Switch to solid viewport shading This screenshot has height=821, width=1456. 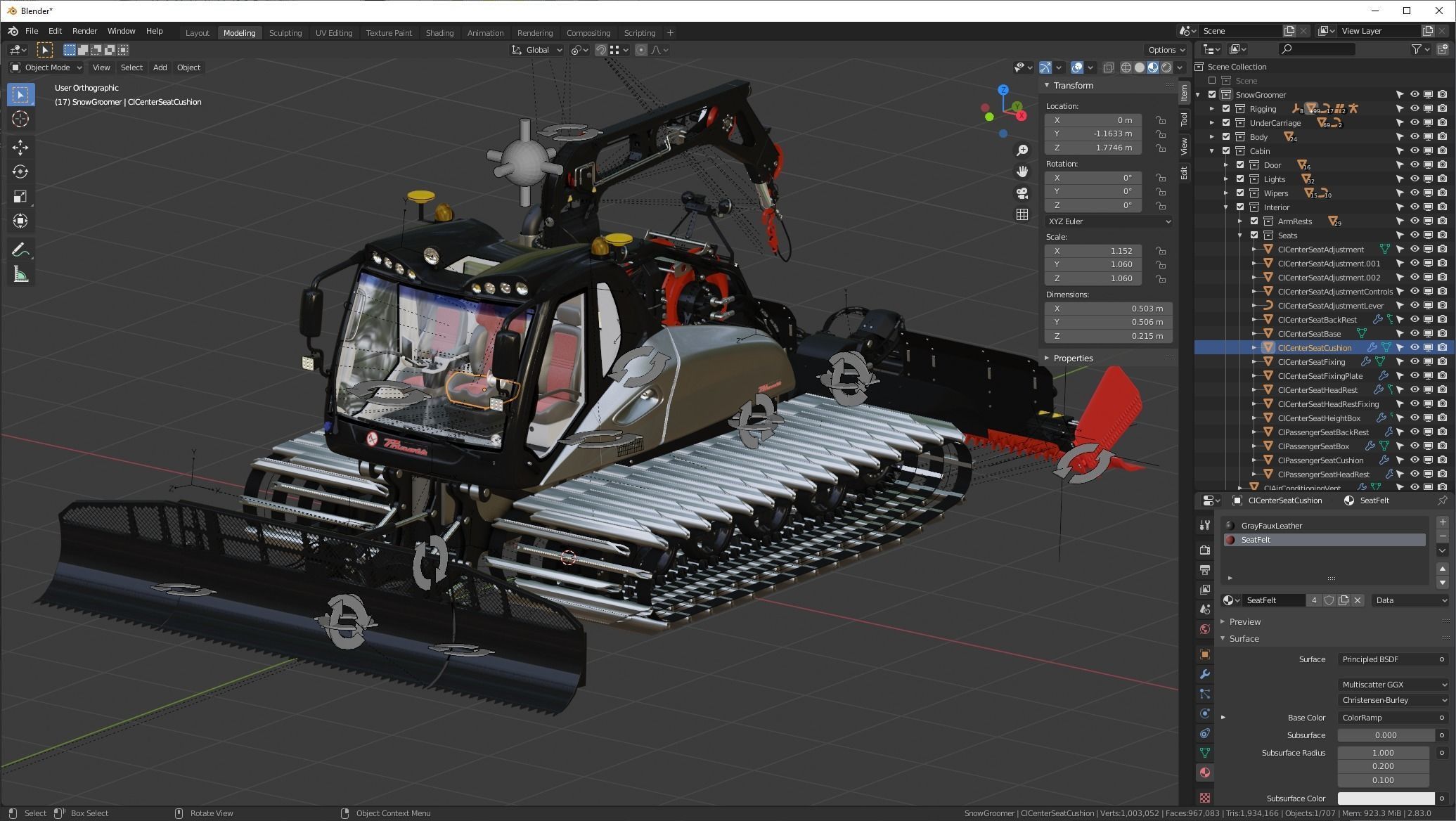tap(1140, 67)
